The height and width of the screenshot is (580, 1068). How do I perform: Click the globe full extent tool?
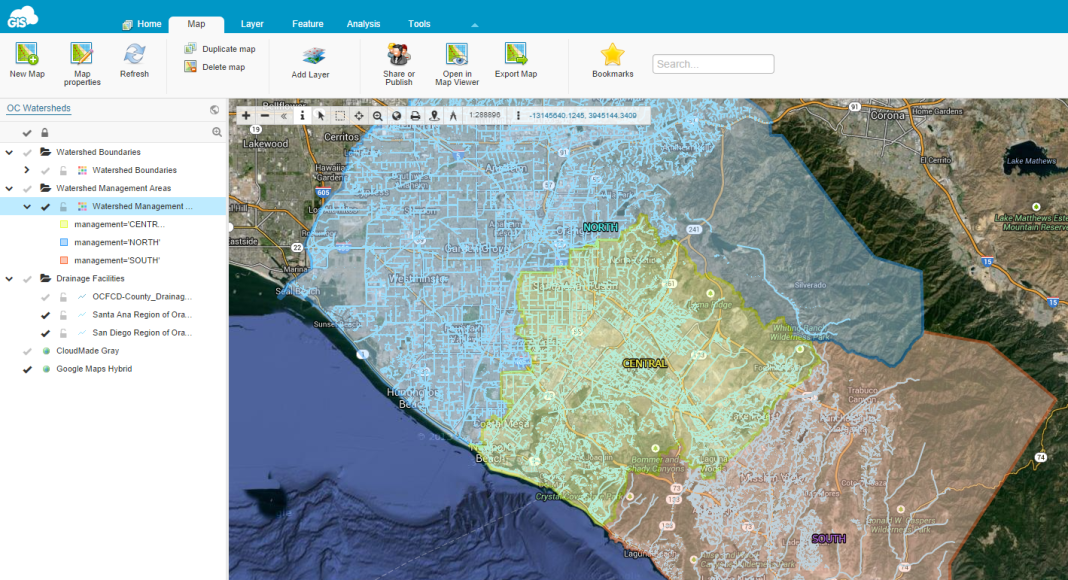tap(396, 116)
